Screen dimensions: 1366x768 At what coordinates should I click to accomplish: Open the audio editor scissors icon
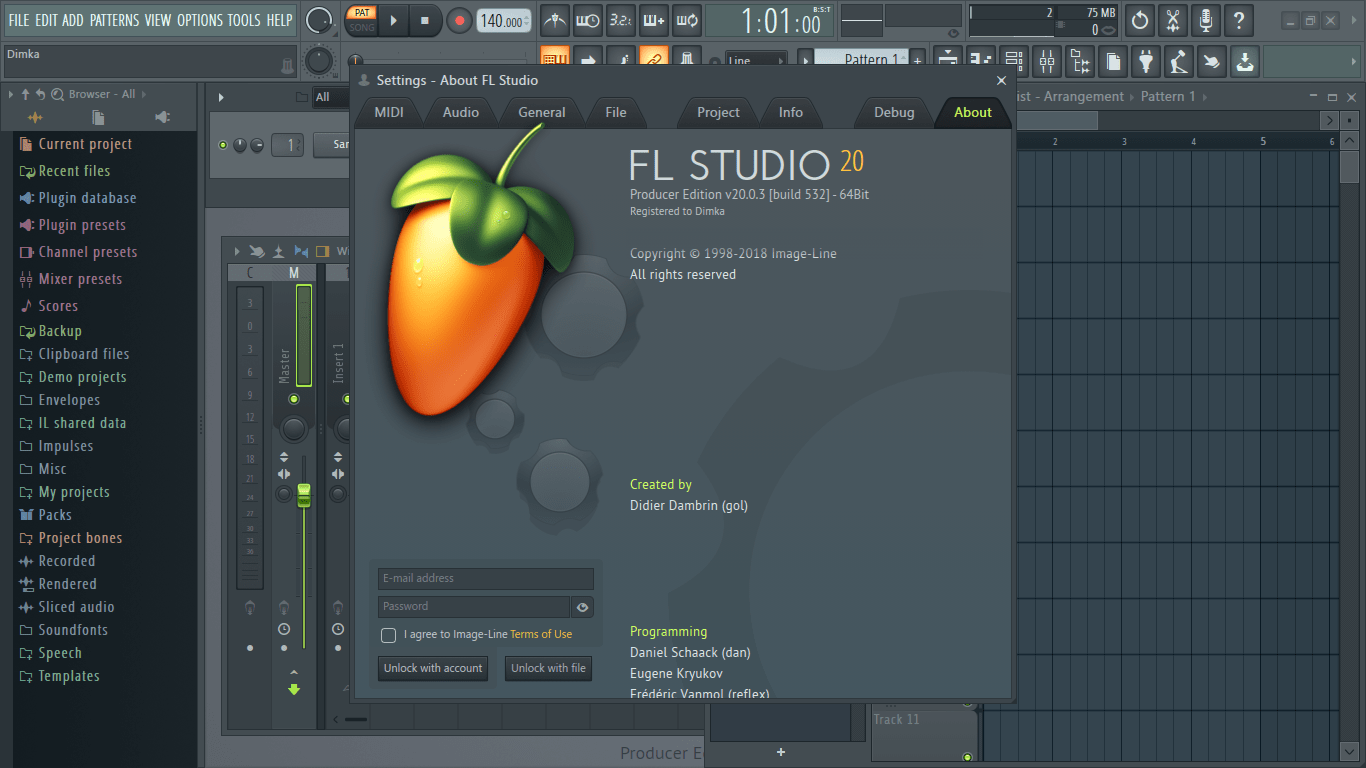pyautogui.click(x=1172, y=20)
